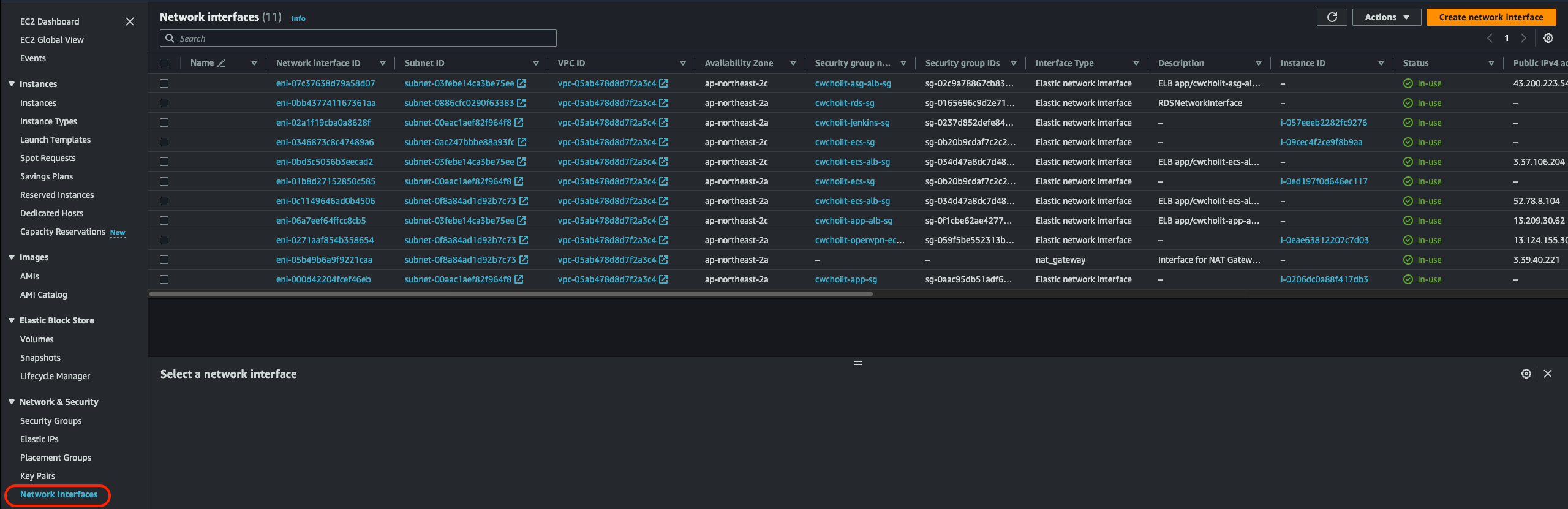The height and width of the screenshot is (509, 1568).
Task: Open the Info link beside title
Action: (298, 18)
